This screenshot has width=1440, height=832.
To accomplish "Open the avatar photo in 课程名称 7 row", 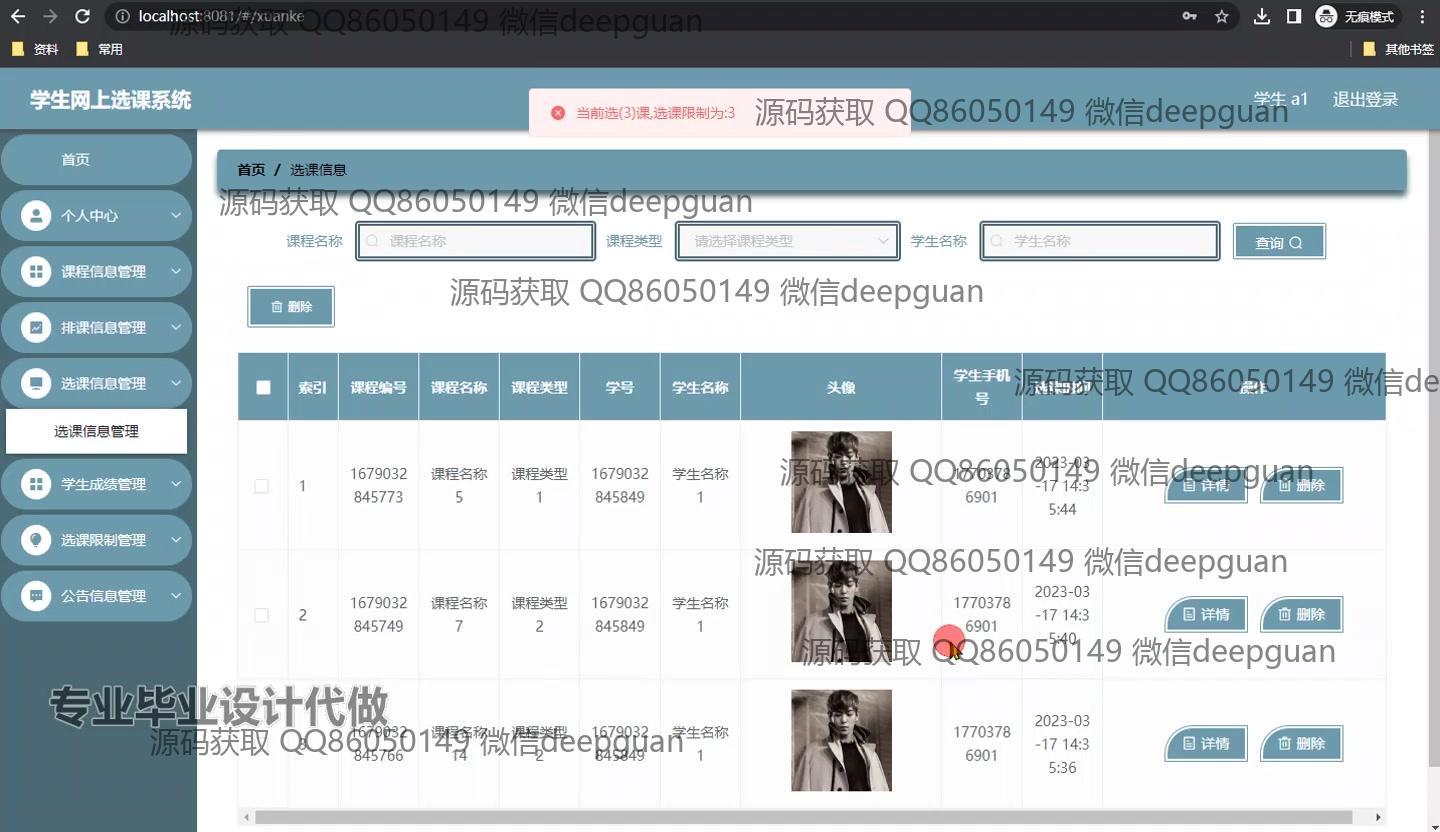I will pyautogui.click(x=841, y=611).
